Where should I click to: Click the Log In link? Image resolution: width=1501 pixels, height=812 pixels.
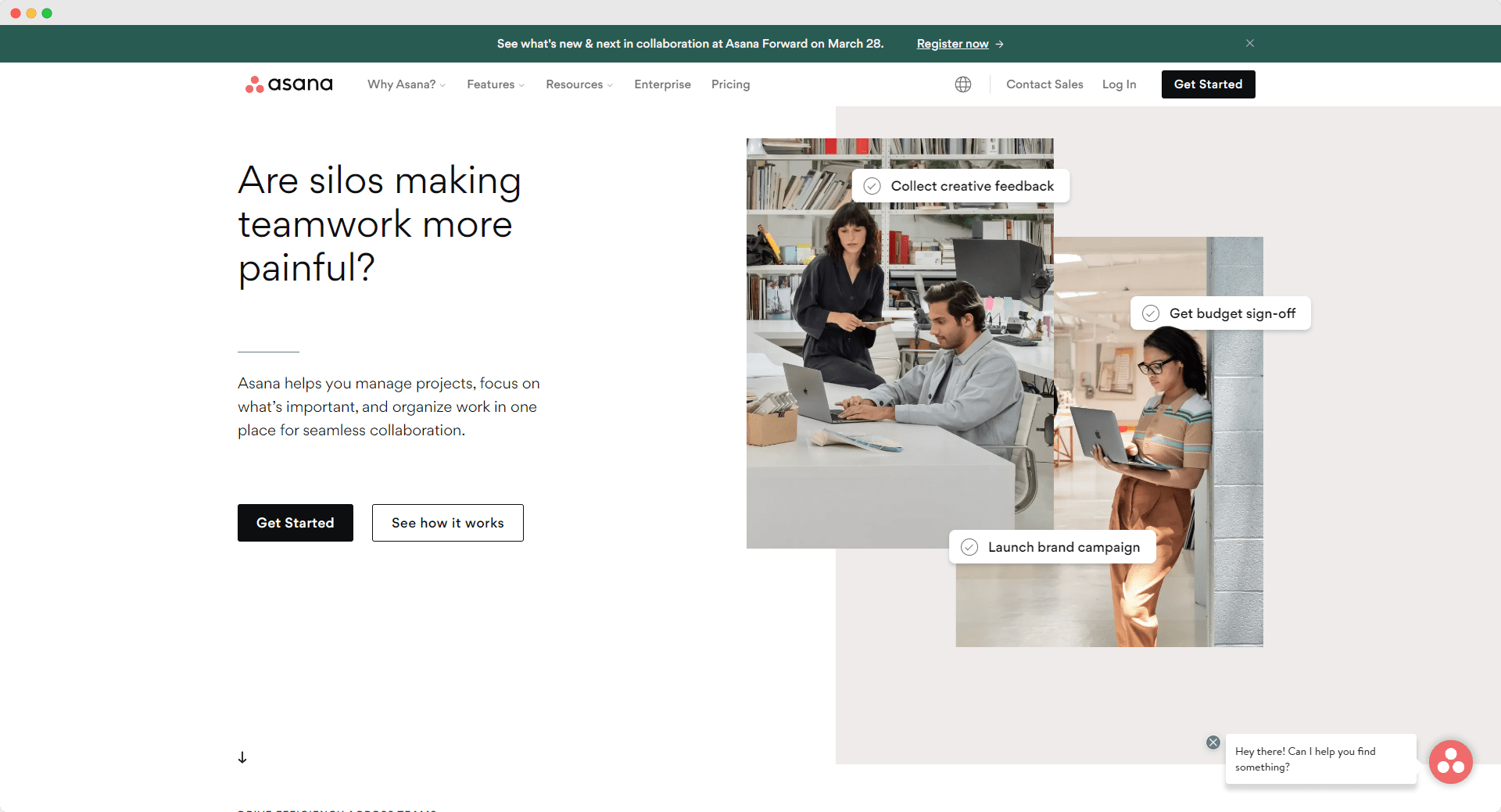click(x=1119, y=84)
